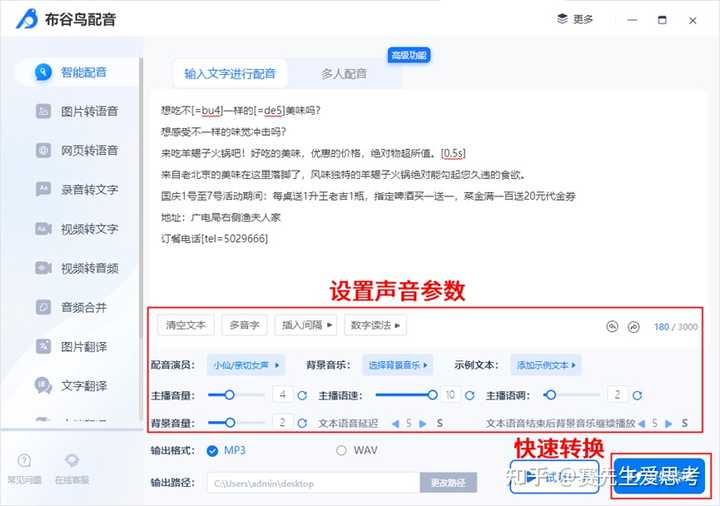Click the 主播语调 value box
This screenshot has width=720, height=506.
point(618,395)
